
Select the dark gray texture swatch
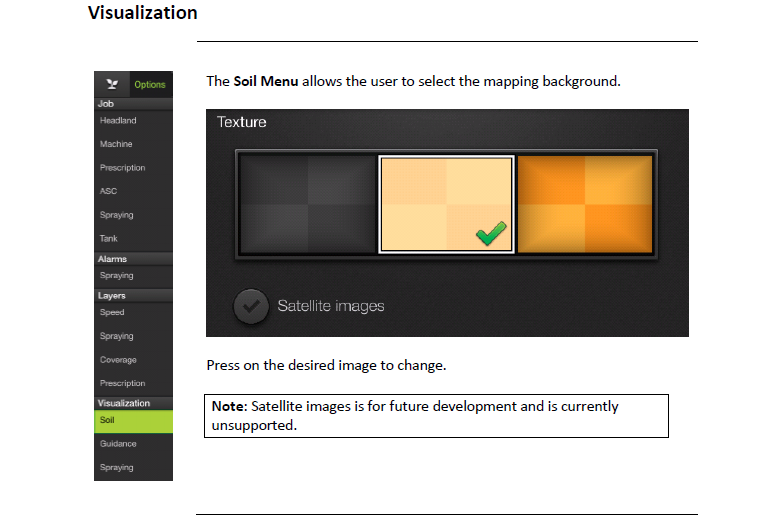(x=308, y=204)
